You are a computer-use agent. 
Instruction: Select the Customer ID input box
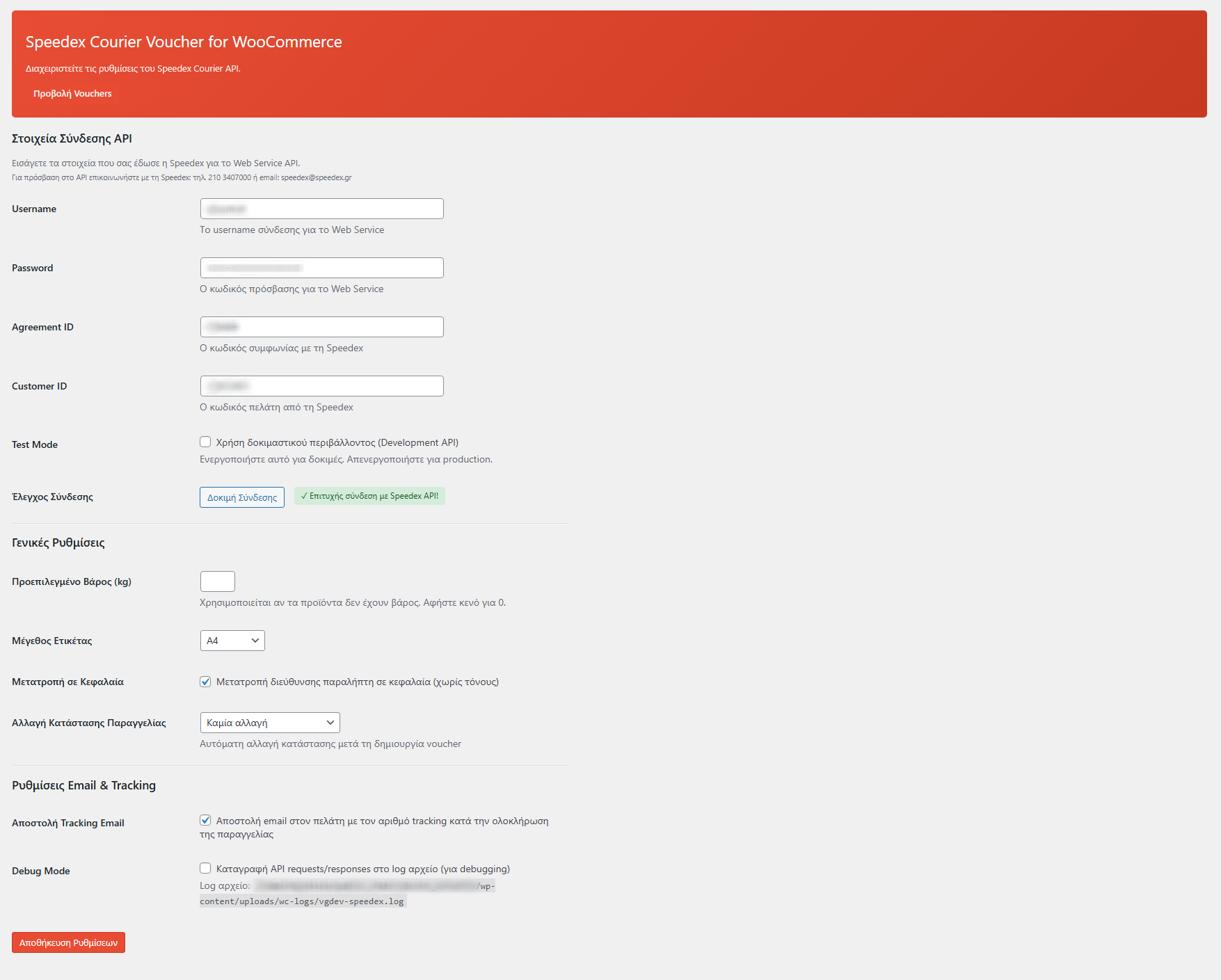tap(321, 386)
